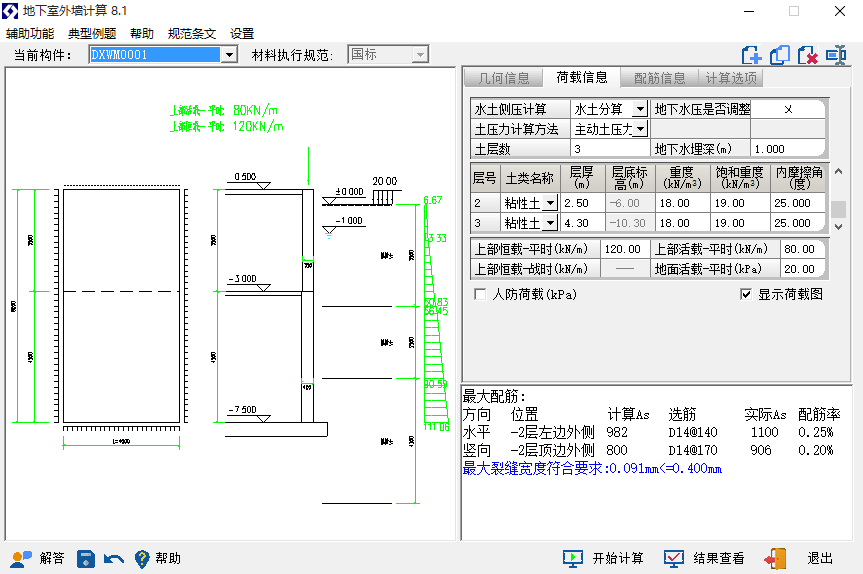Screen dimensions: 863x574
Task: Click the rename component icon
Action: pos(836,55)
